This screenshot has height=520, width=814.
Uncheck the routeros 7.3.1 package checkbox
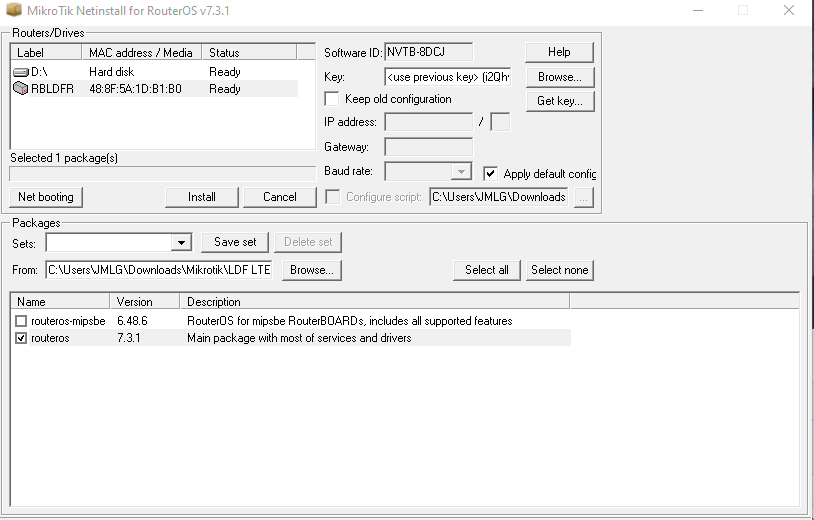[21, 338]
